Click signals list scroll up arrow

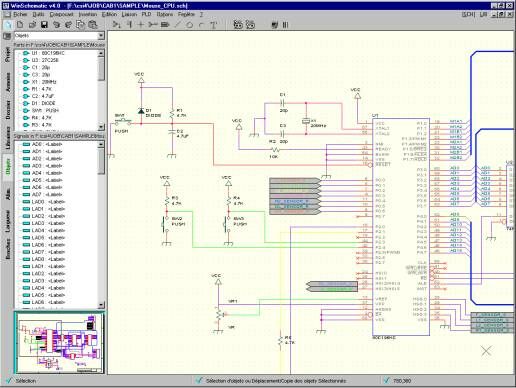tap(101, 144)
